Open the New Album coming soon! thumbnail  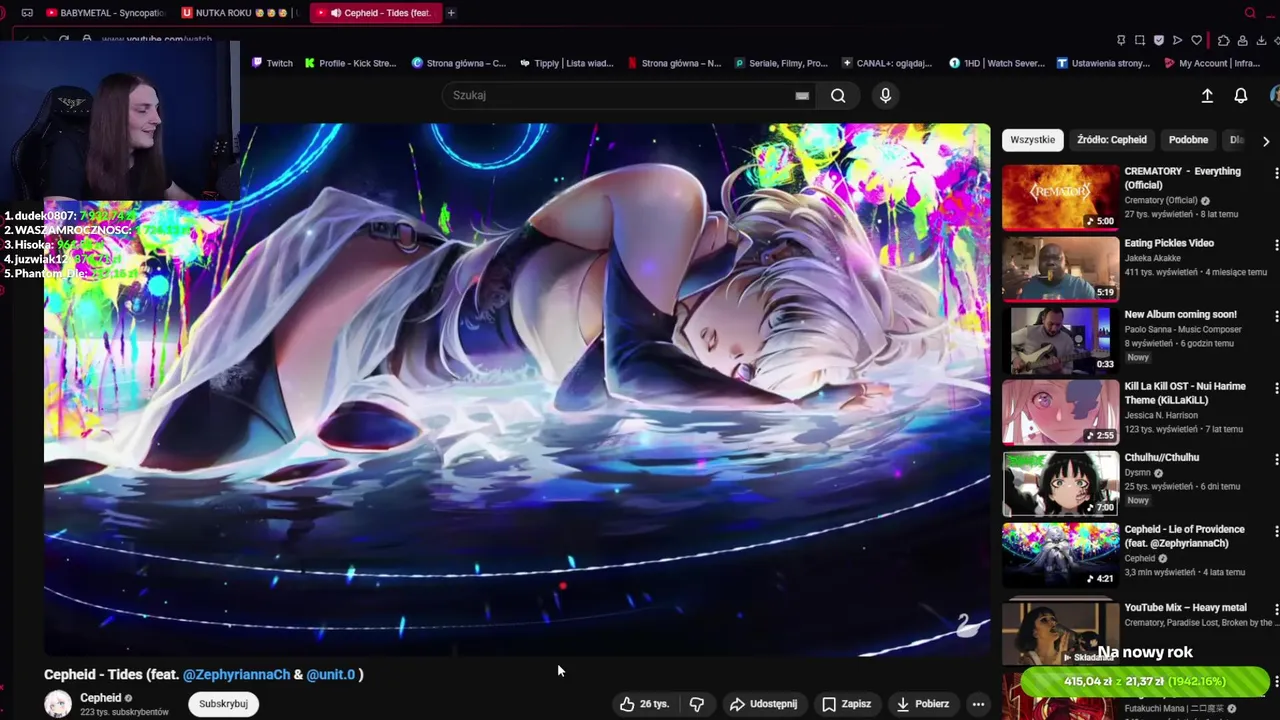1061,340
